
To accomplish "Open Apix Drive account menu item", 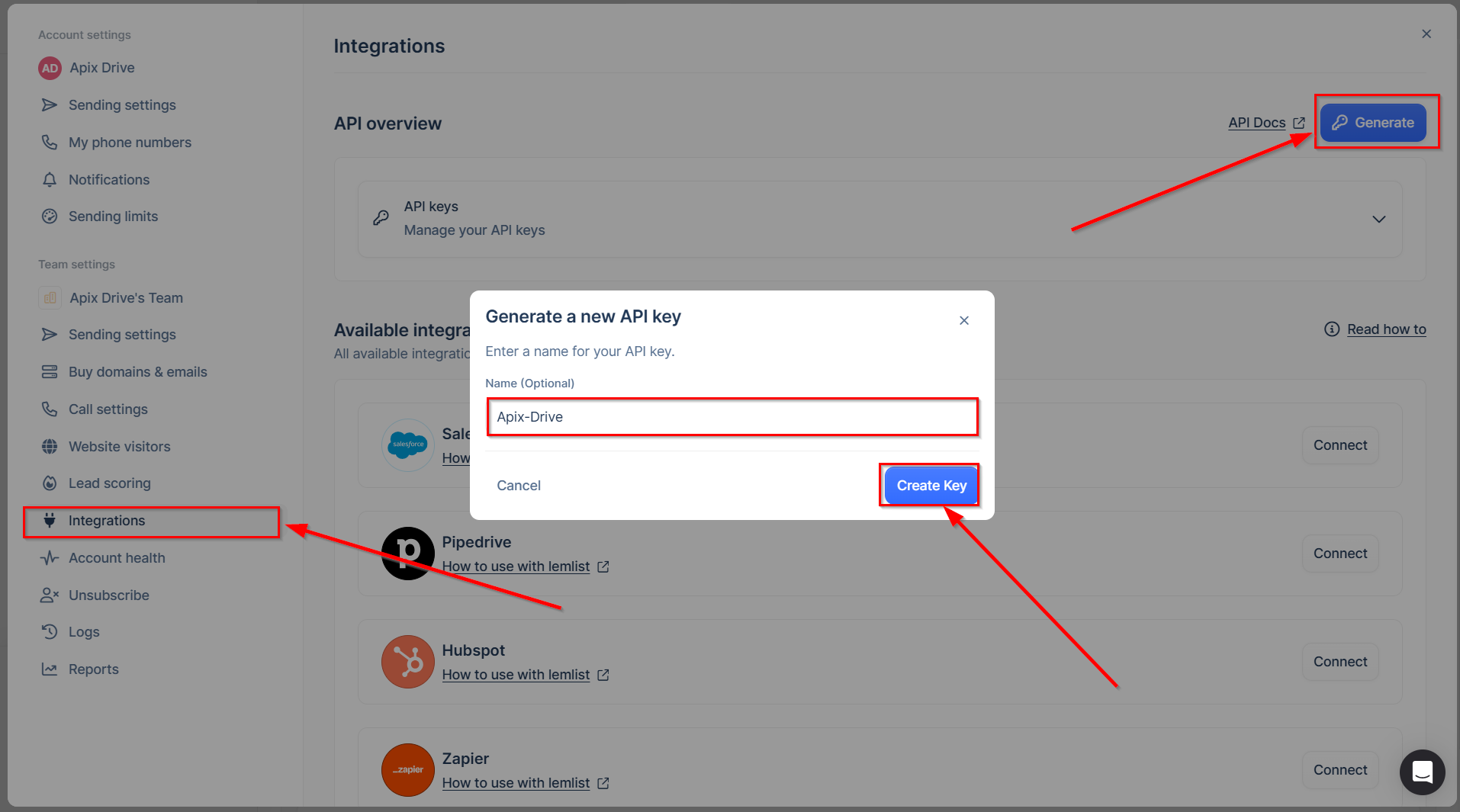I will (x=102, y=68).
